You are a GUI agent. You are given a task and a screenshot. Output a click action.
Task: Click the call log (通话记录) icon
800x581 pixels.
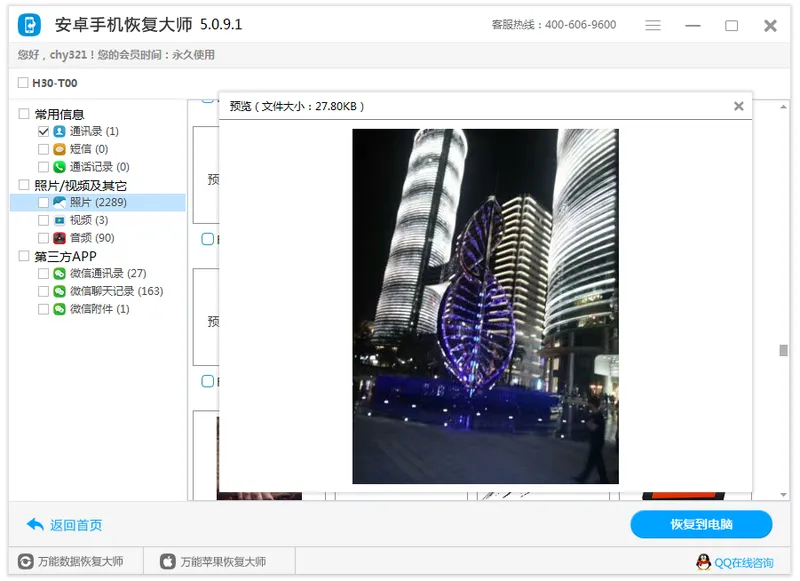[60, 167]
